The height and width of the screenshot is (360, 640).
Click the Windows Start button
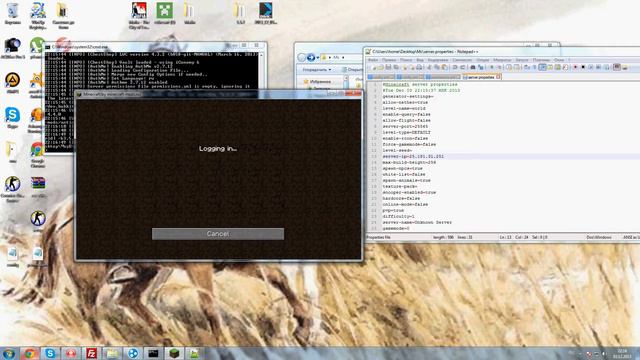pos(9,353)
